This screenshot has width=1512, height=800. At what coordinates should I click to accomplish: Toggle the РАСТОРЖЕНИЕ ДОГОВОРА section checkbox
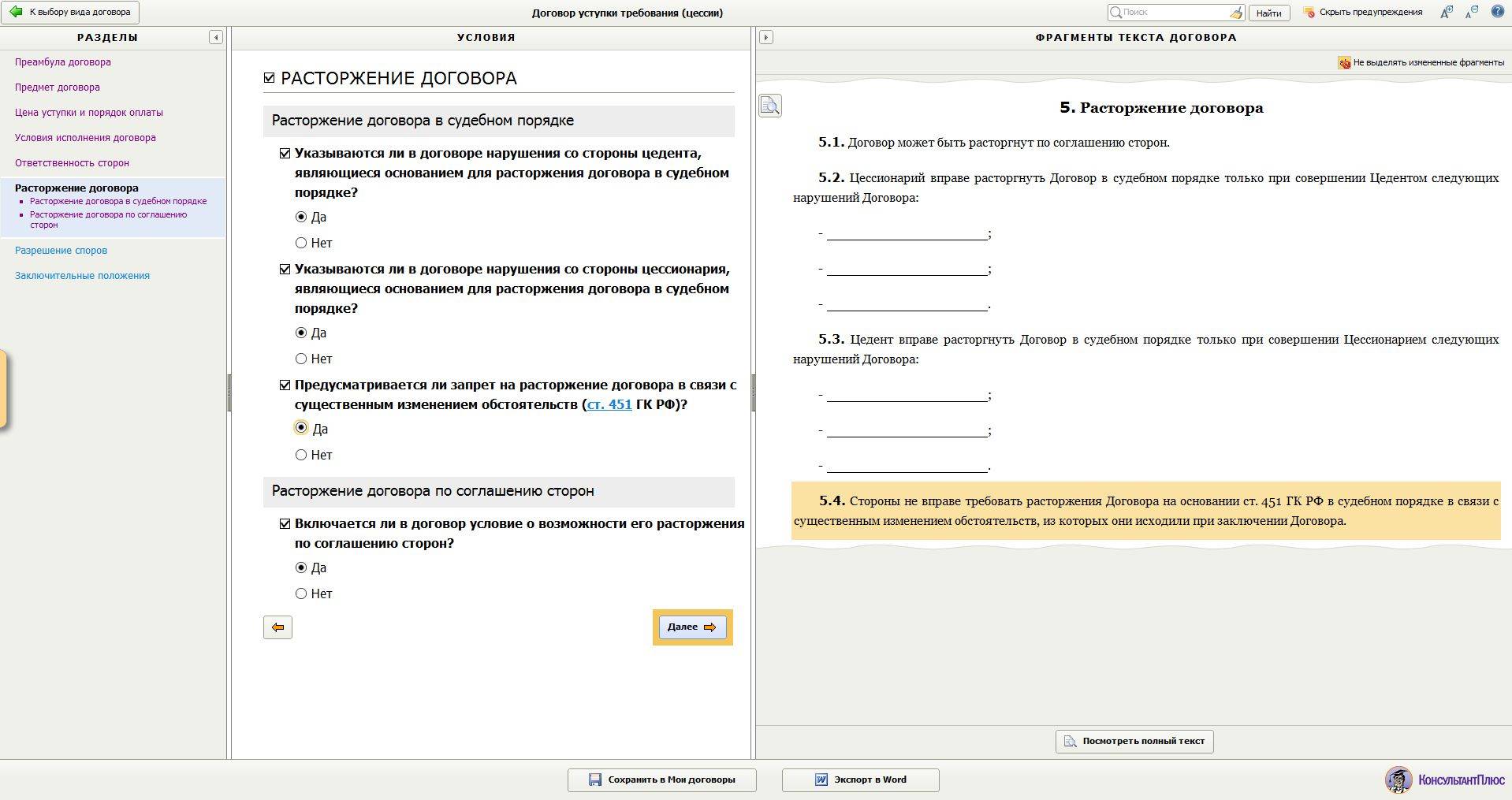(x=269, y=78)
